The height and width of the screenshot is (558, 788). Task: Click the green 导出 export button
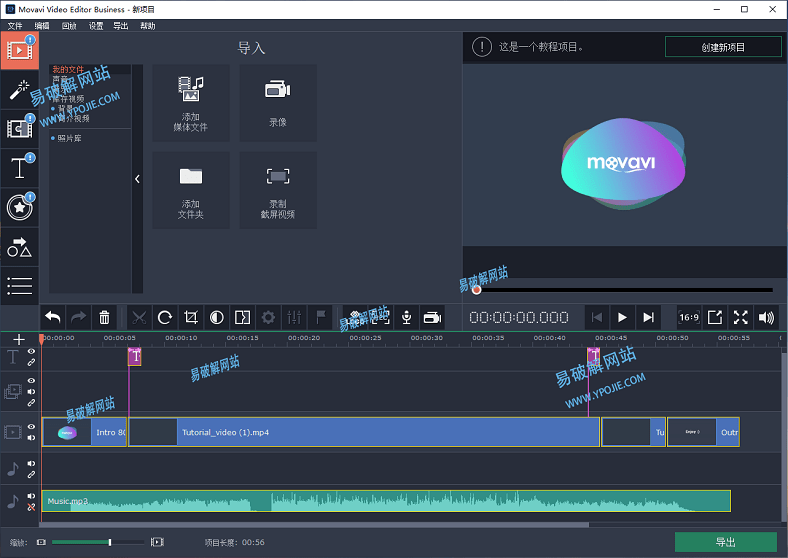726,542
